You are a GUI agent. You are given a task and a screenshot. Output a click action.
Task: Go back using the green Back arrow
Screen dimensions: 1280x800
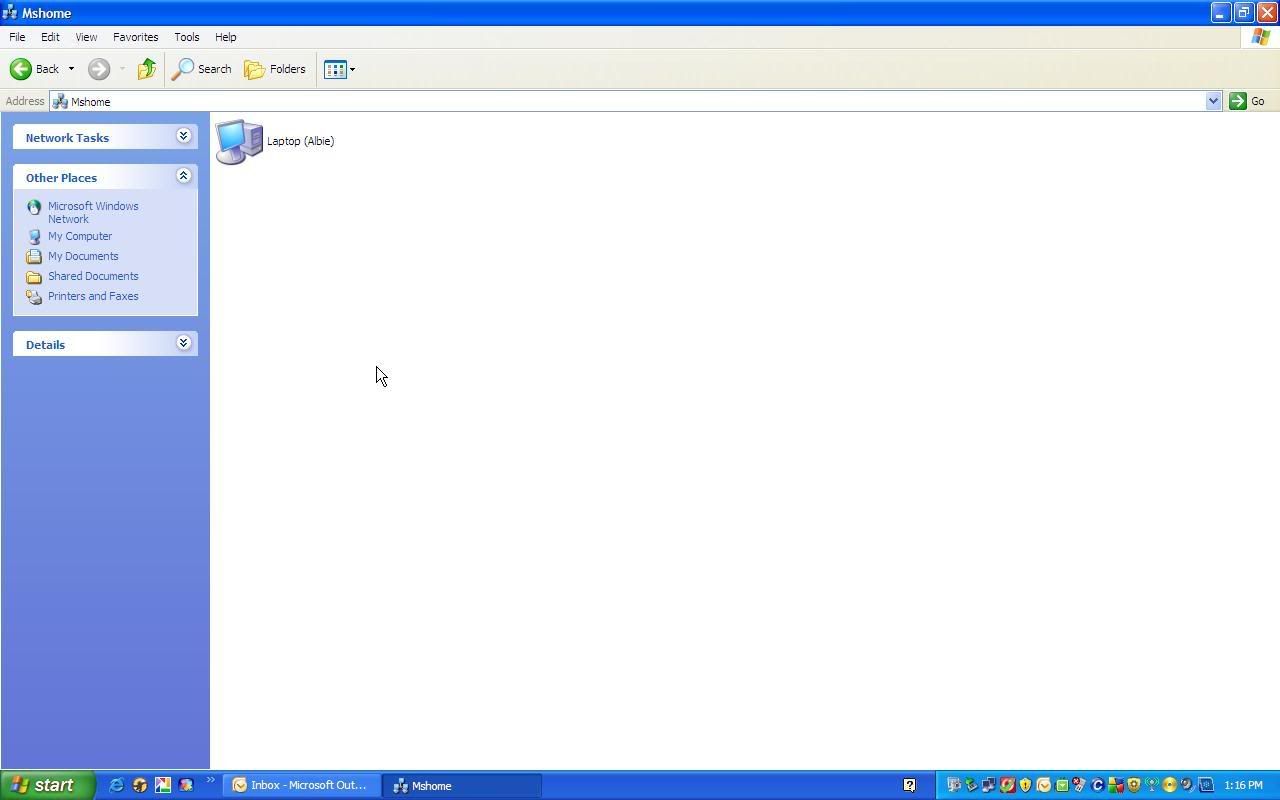[34, 69]
